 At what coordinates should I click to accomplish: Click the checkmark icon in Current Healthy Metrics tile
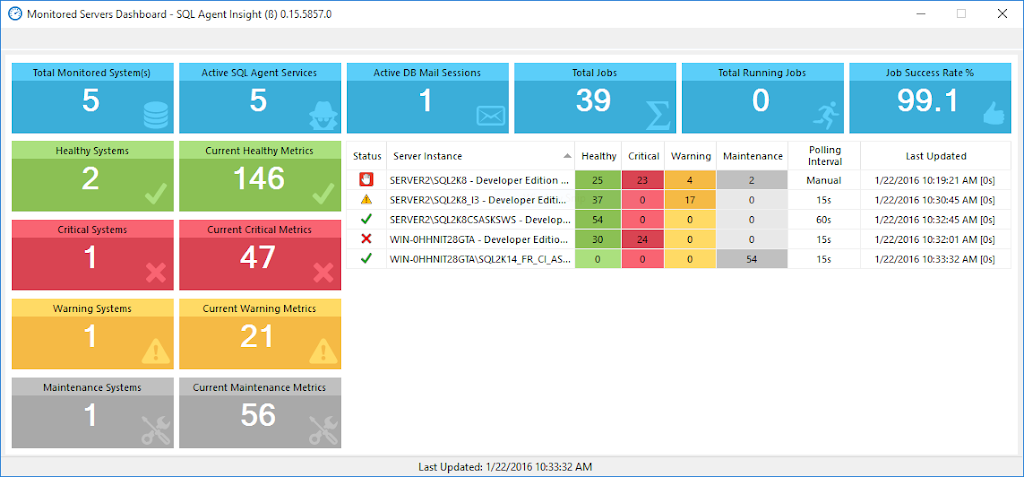coord(324,194)
